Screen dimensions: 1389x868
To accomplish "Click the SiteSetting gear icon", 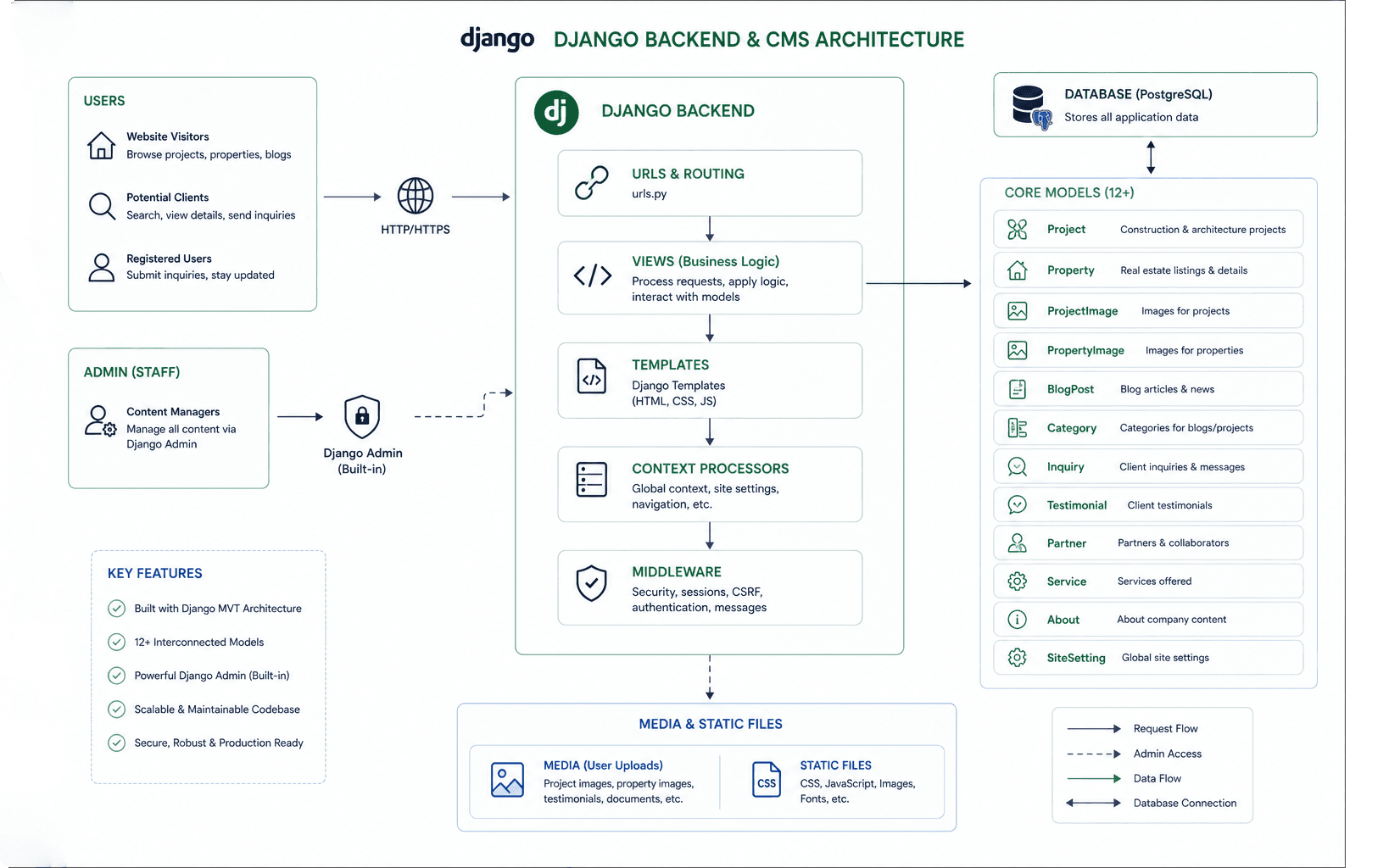I will point(1018,658).
